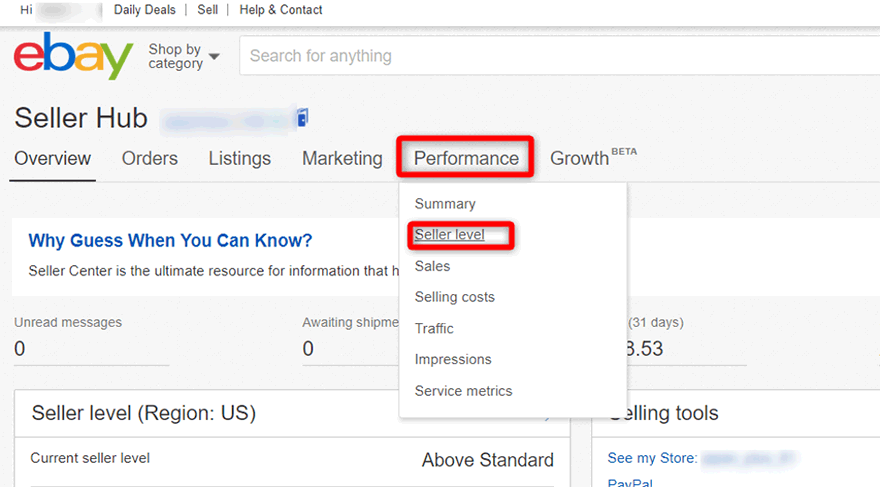Click the Unread messages count

click(x=20, y=349)
